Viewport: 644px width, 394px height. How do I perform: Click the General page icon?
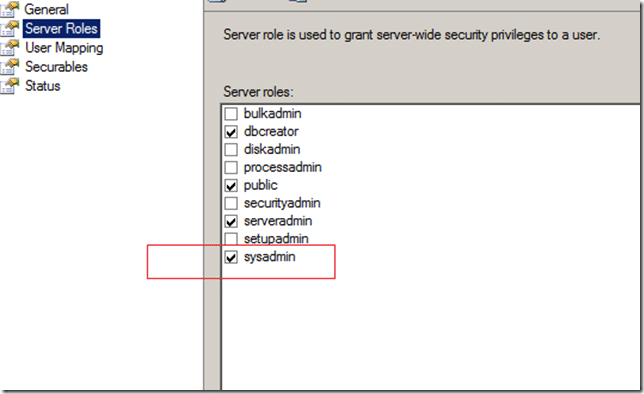(x=10, y=9)
